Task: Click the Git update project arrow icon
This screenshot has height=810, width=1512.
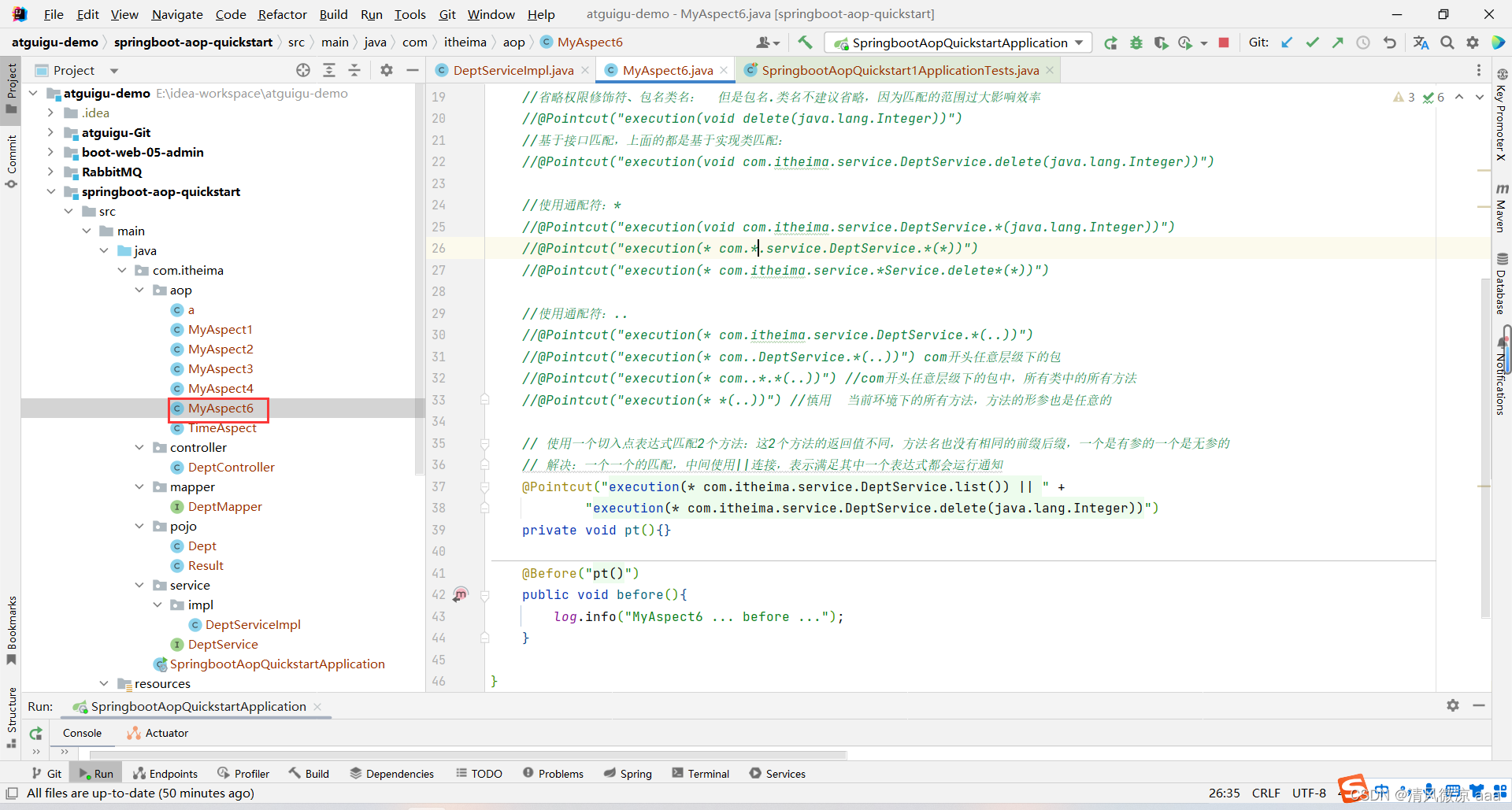Action: coord(1287,43)
